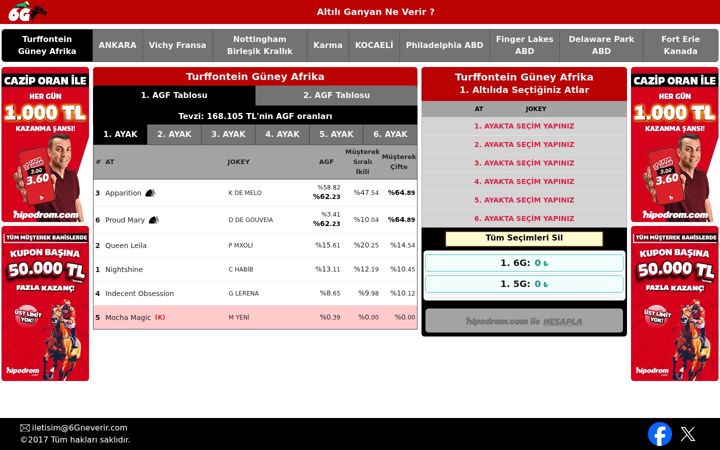
Task: Switch to the 4. AYAK leg tab
Action: point(282,134)
